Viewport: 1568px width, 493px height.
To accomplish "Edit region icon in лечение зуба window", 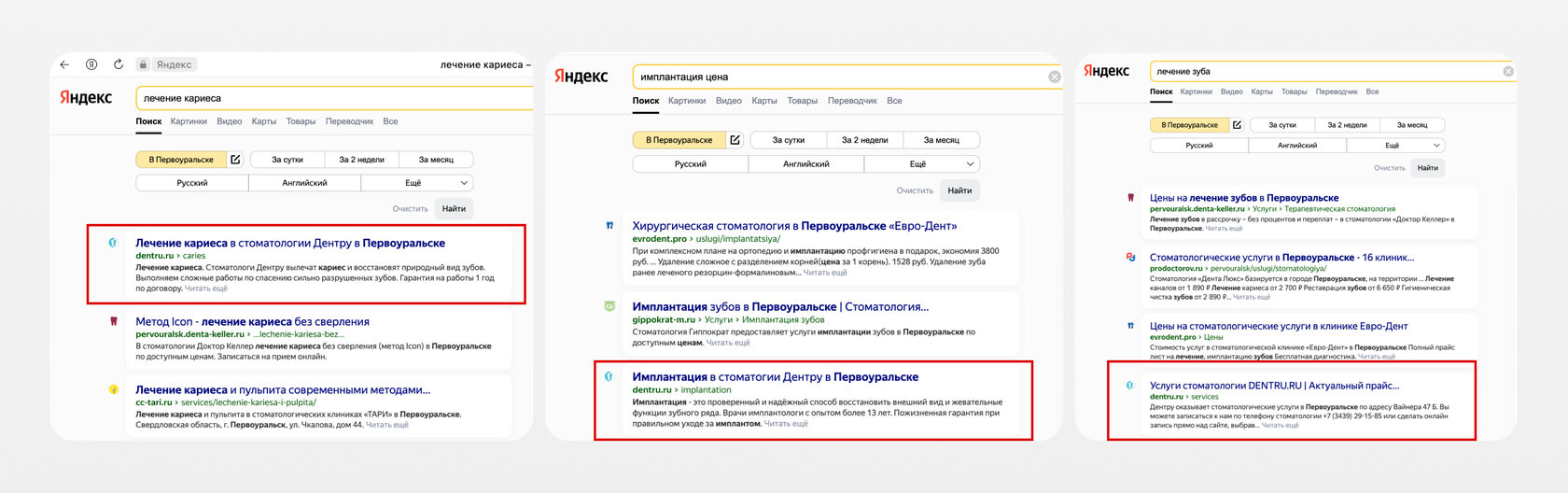I will tap(1237, 124).
